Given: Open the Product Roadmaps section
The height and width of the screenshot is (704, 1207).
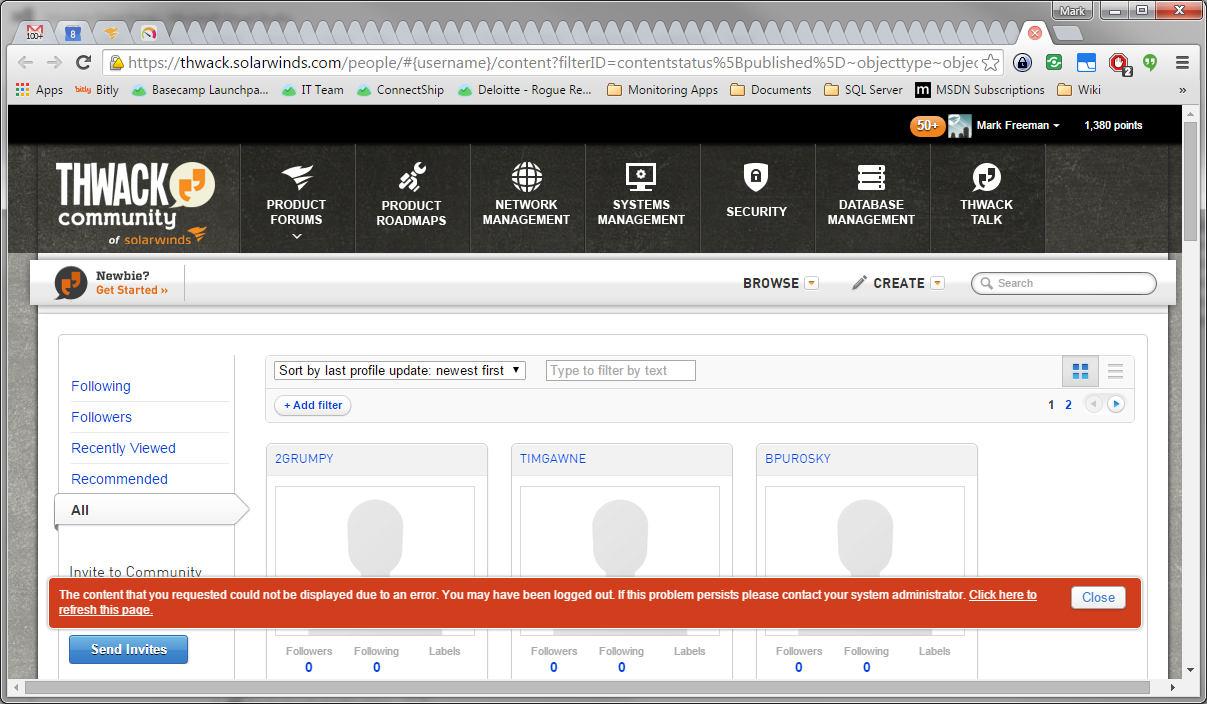Looking at the screenshot, I should click(x=411, y=197).
